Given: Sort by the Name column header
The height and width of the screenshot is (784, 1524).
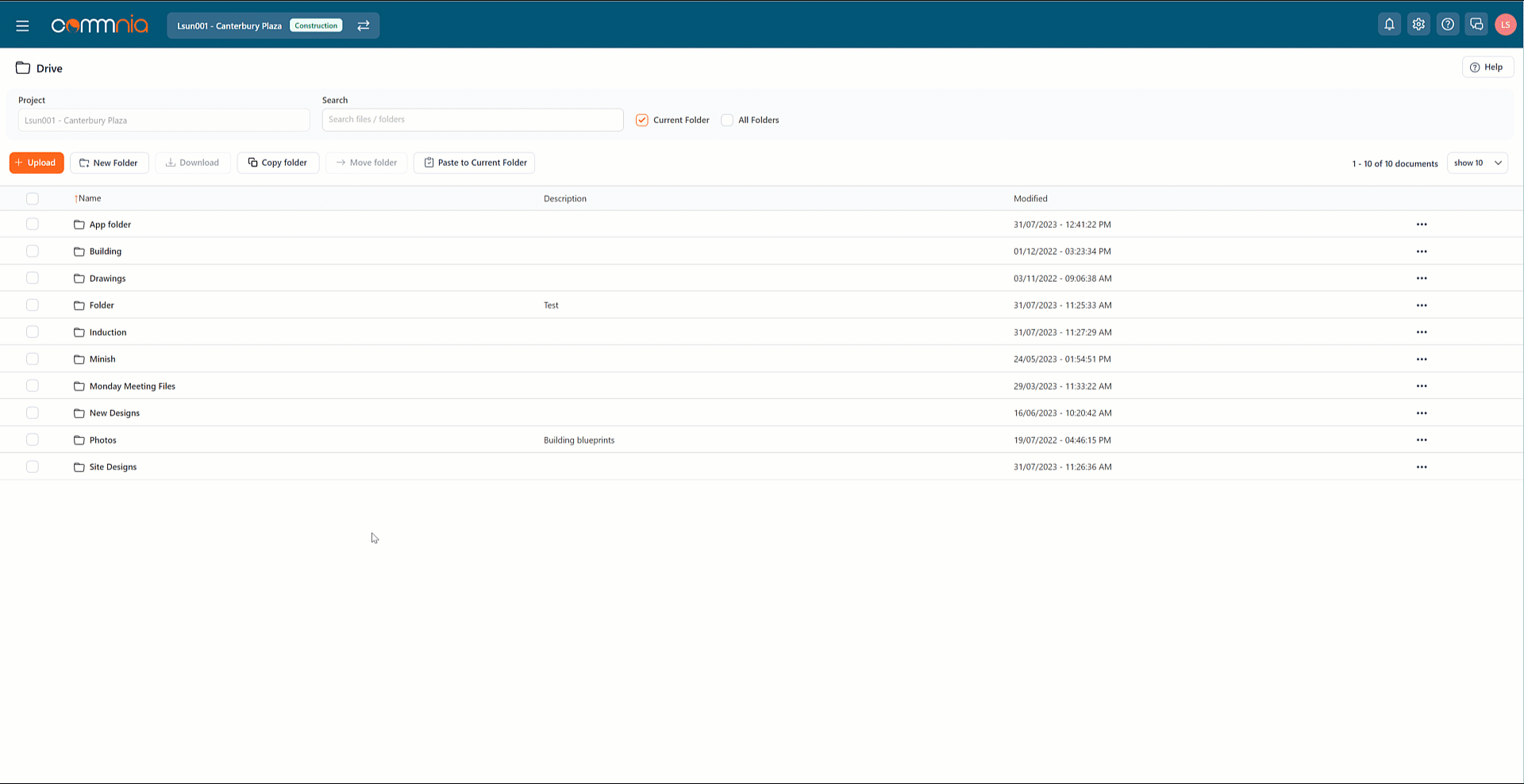Looking at the screenshot, I should point(89,198).
